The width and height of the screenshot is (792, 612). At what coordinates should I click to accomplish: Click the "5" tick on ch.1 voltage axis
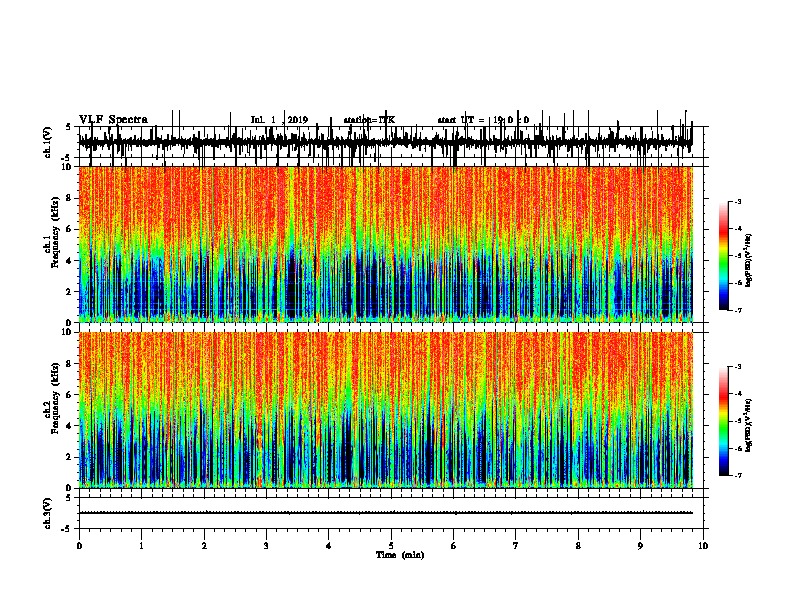pos(68,127)
